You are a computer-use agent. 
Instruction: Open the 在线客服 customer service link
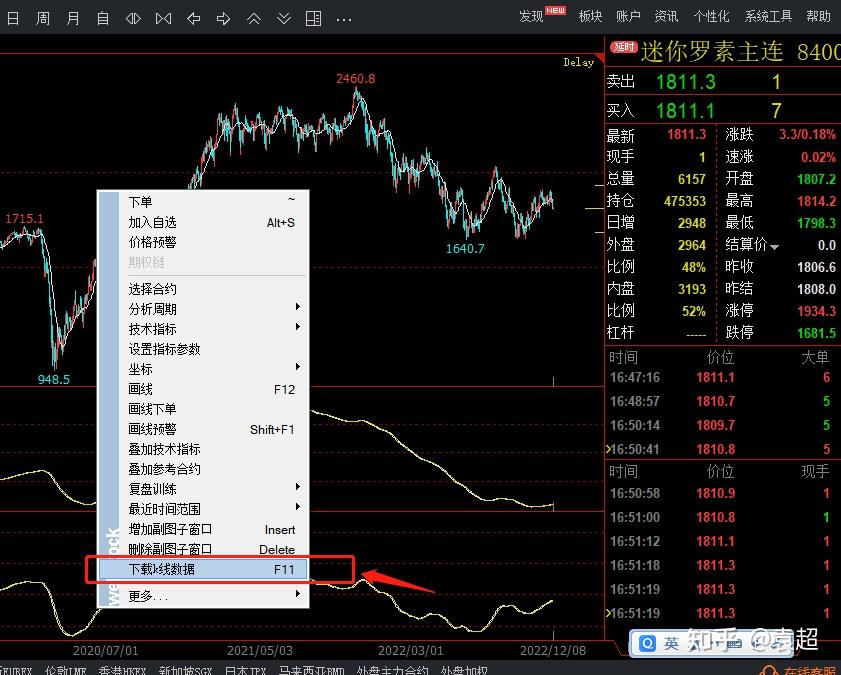click(814, 668)
